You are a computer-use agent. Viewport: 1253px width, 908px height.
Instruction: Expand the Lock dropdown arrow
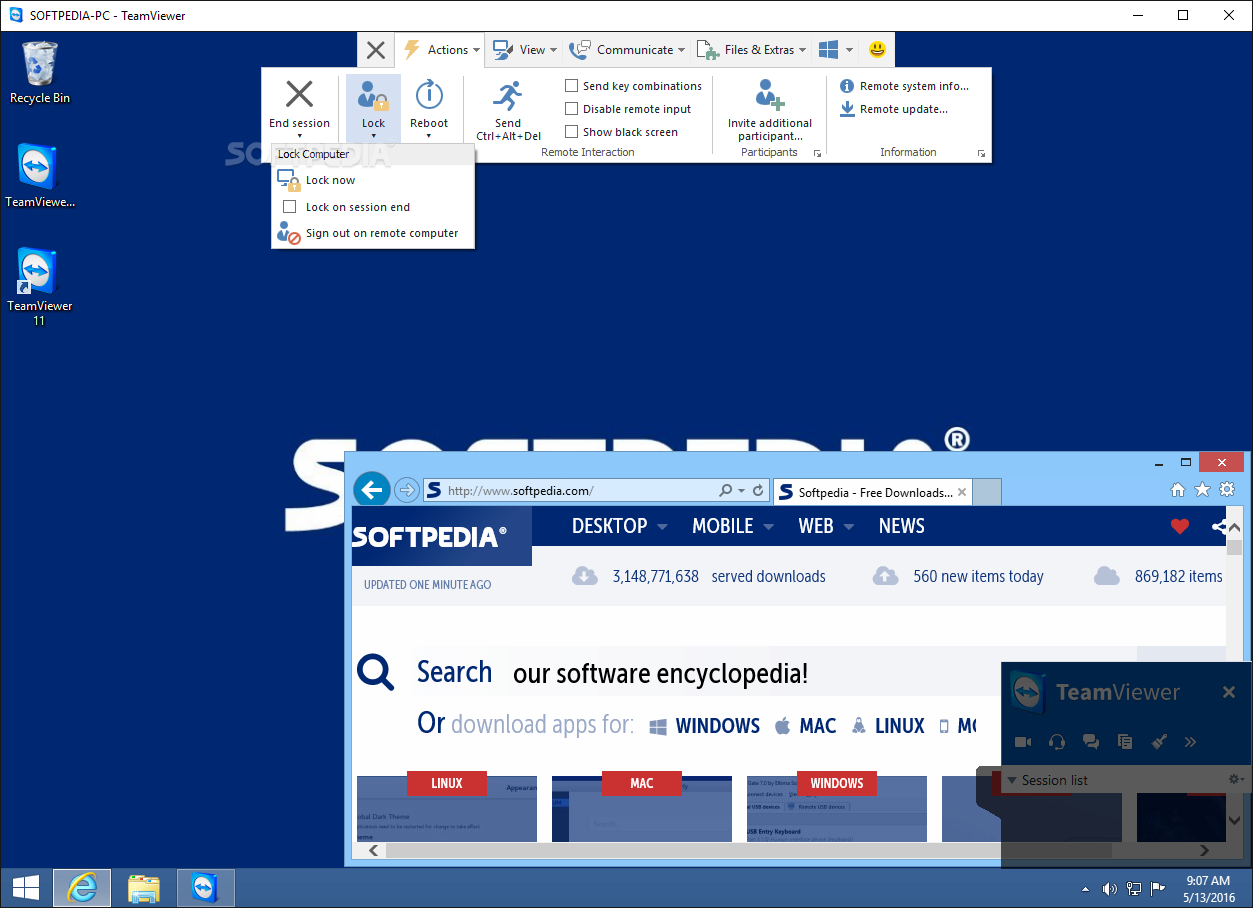click(x=373, y=136)
